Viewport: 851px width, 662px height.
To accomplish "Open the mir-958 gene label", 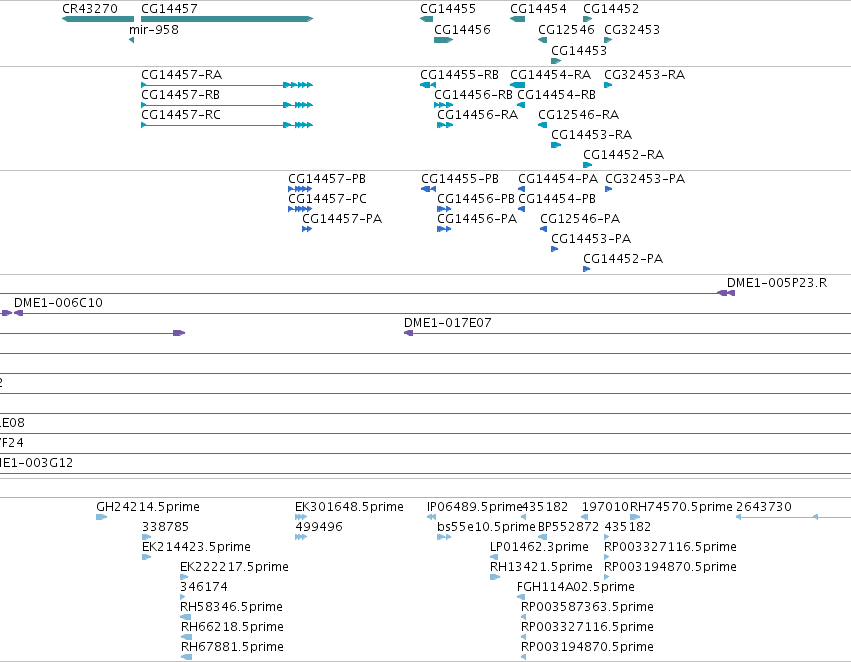I will tap(154, 30).
